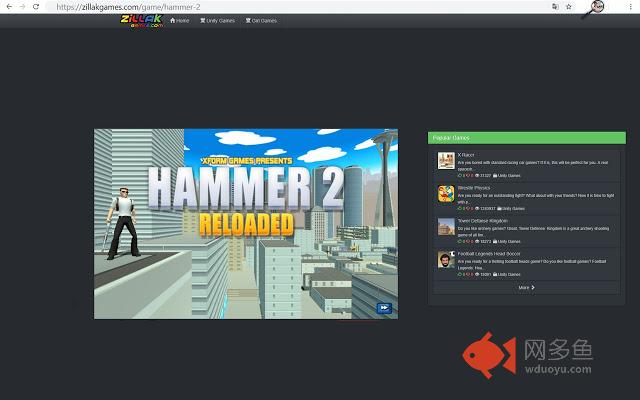Like Wrestle Physics with thumbs-up icon
The width and height of the screenshot is (640, 400).
pos(460,209)
